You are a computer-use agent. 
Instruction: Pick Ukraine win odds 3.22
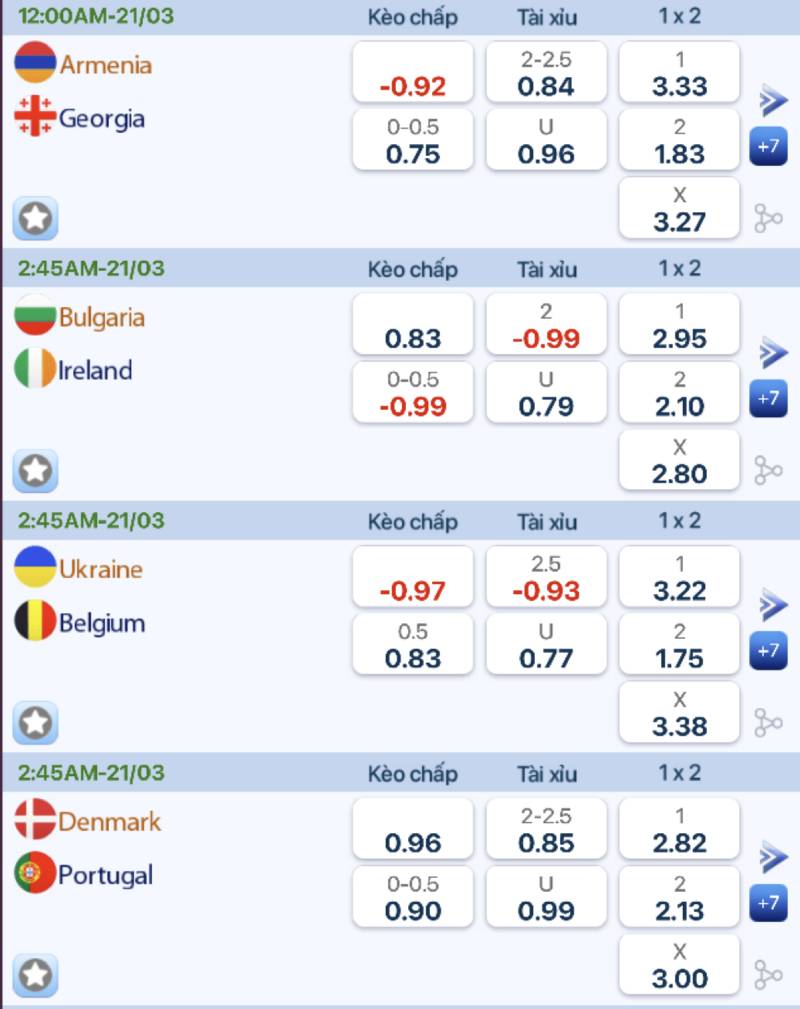coord(679,577)
